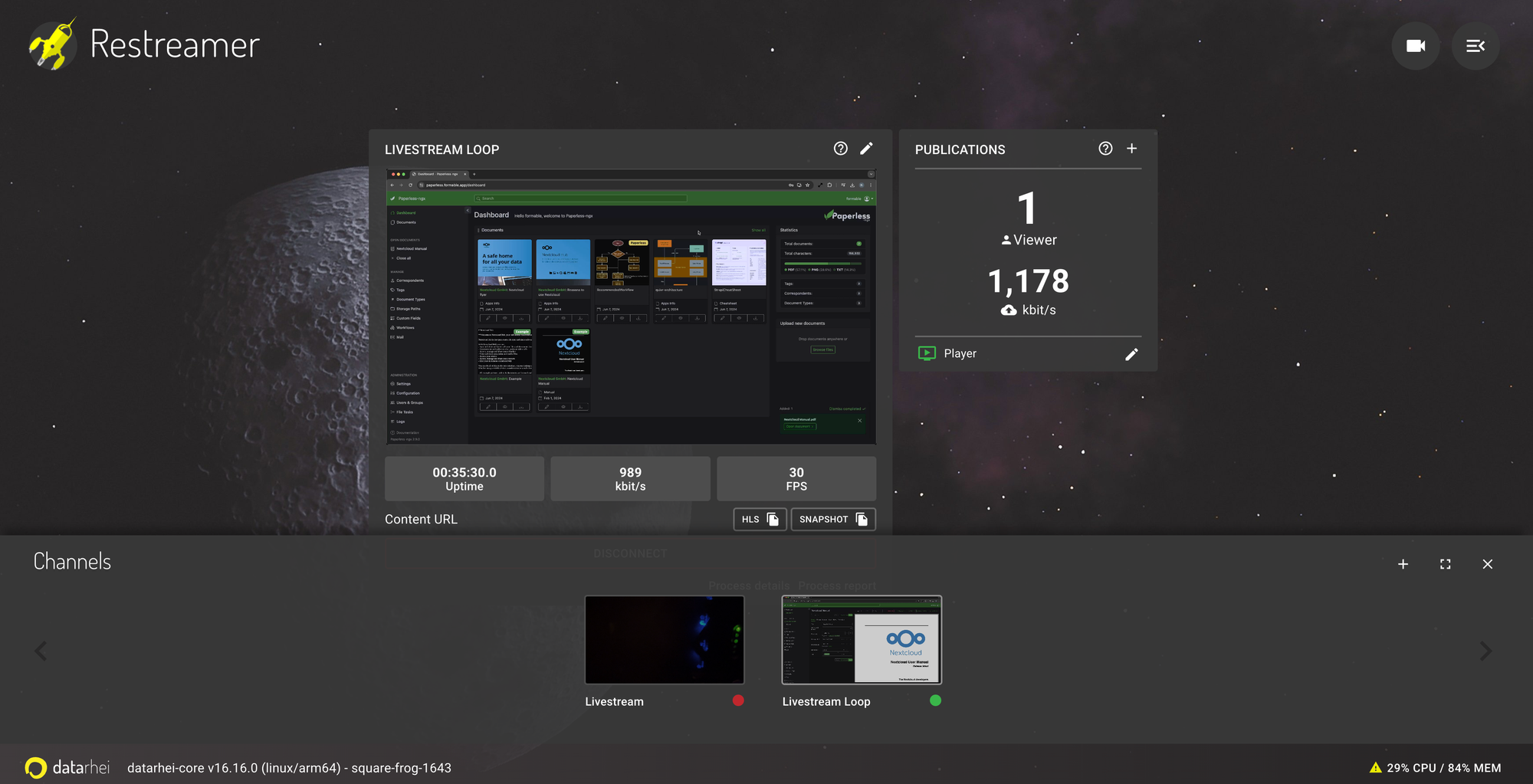Add a new channel in Channels panel
1533x784 pixels.
click(x=1403, y=564)
